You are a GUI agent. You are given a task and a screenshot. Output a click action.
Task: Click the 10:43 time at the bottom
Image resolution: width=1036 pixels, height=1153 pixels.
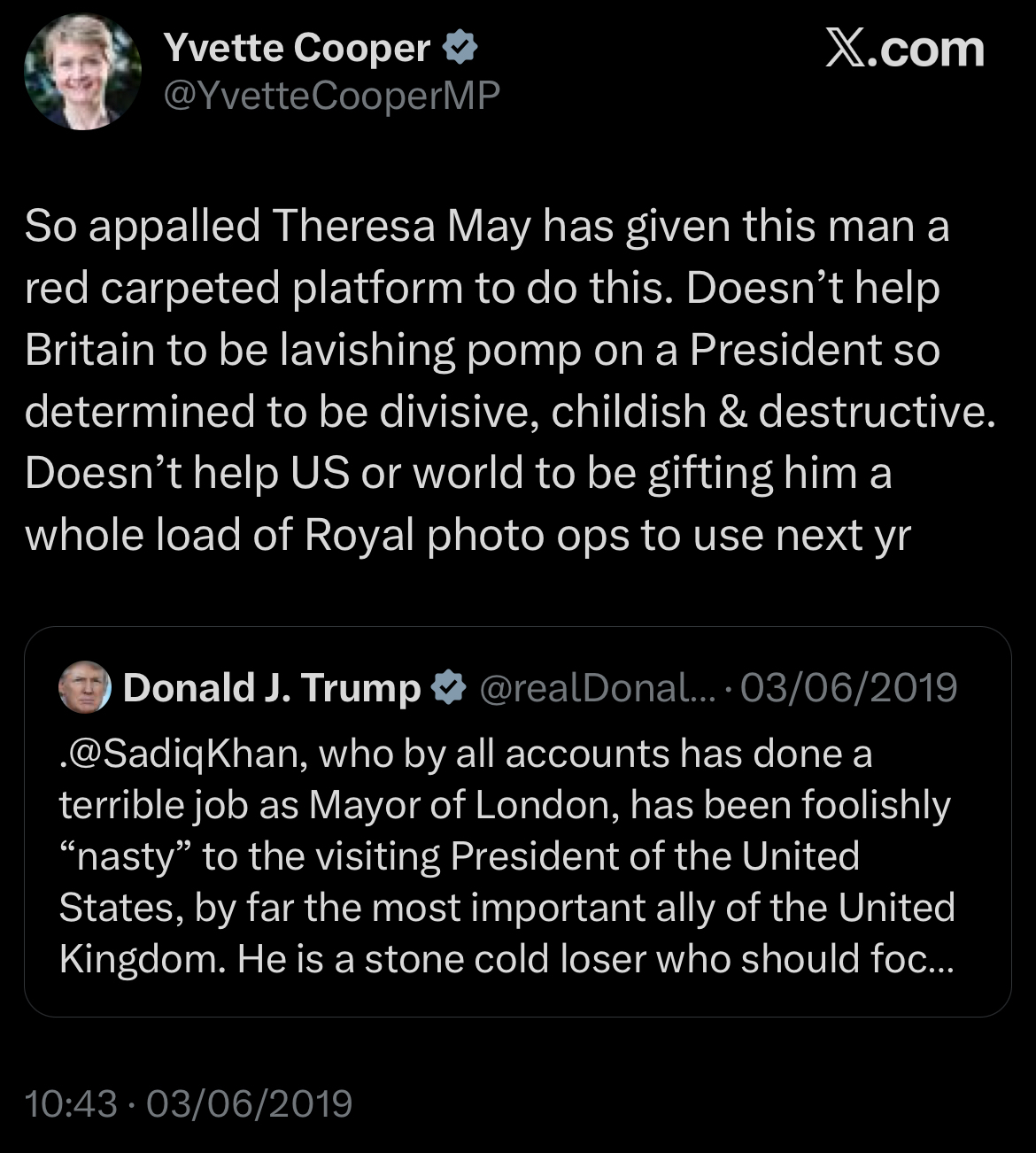(x=71, y=1103)
